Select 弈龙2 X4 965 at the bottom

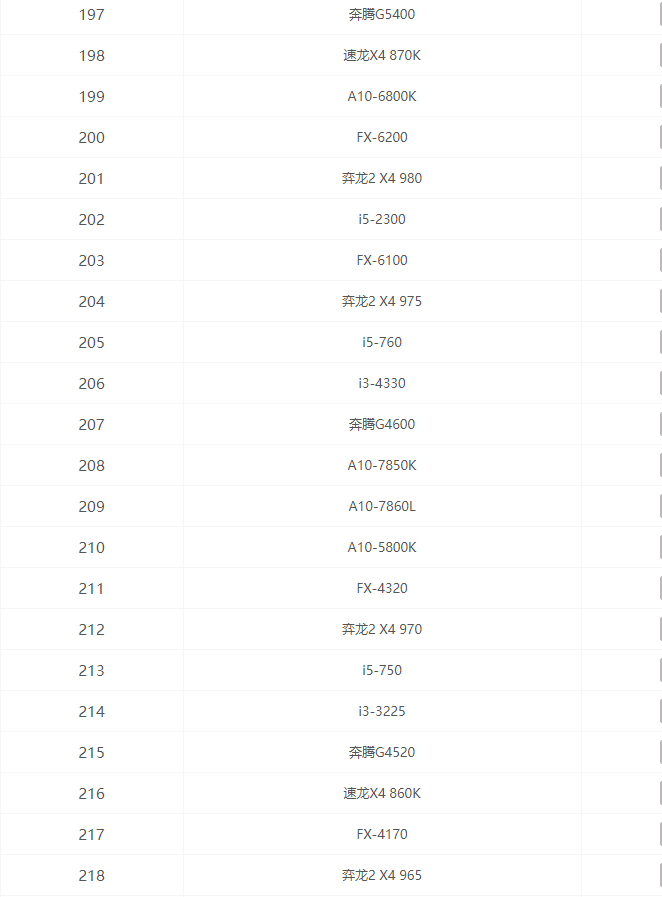pyautogui.click(x=382, y=876)
